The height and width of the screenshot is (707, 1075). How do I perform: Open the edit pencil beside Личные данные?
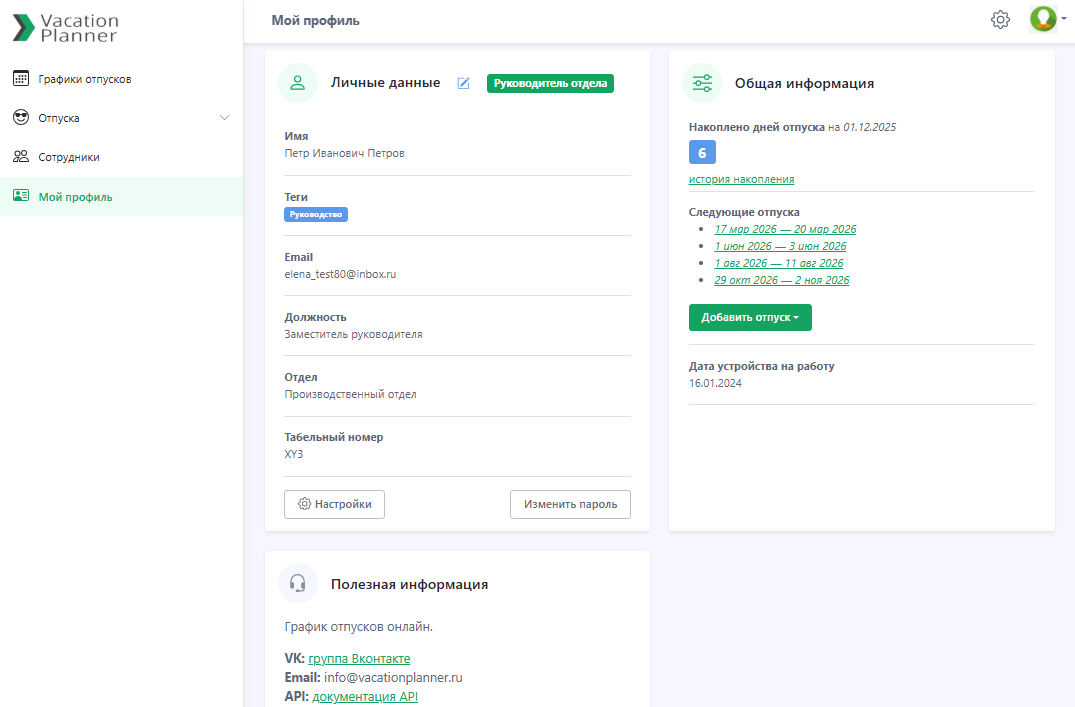click(463, 84)
